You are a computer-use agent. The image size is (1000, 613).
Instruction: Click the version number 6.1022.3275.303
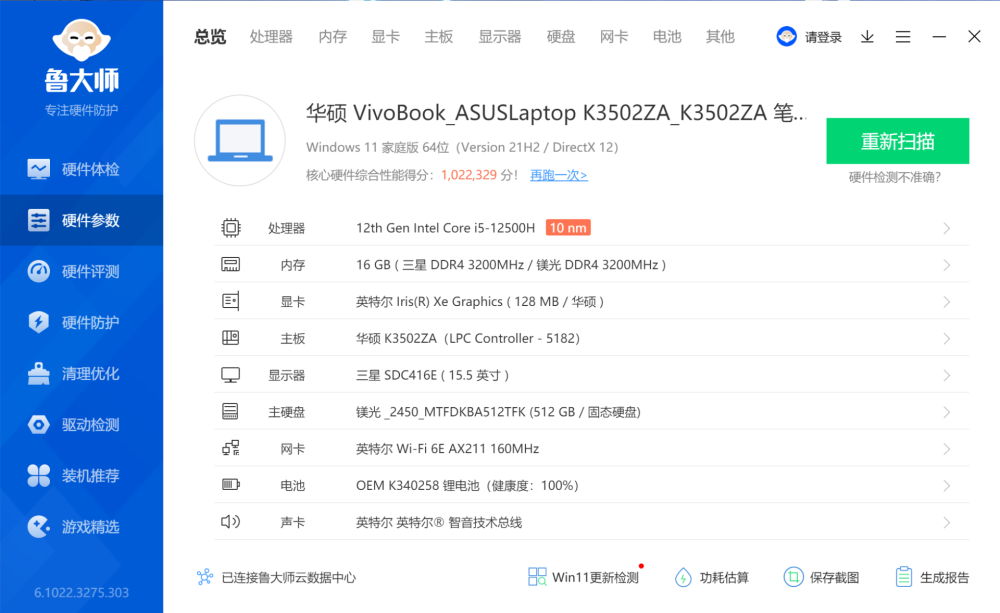point(82,593)
